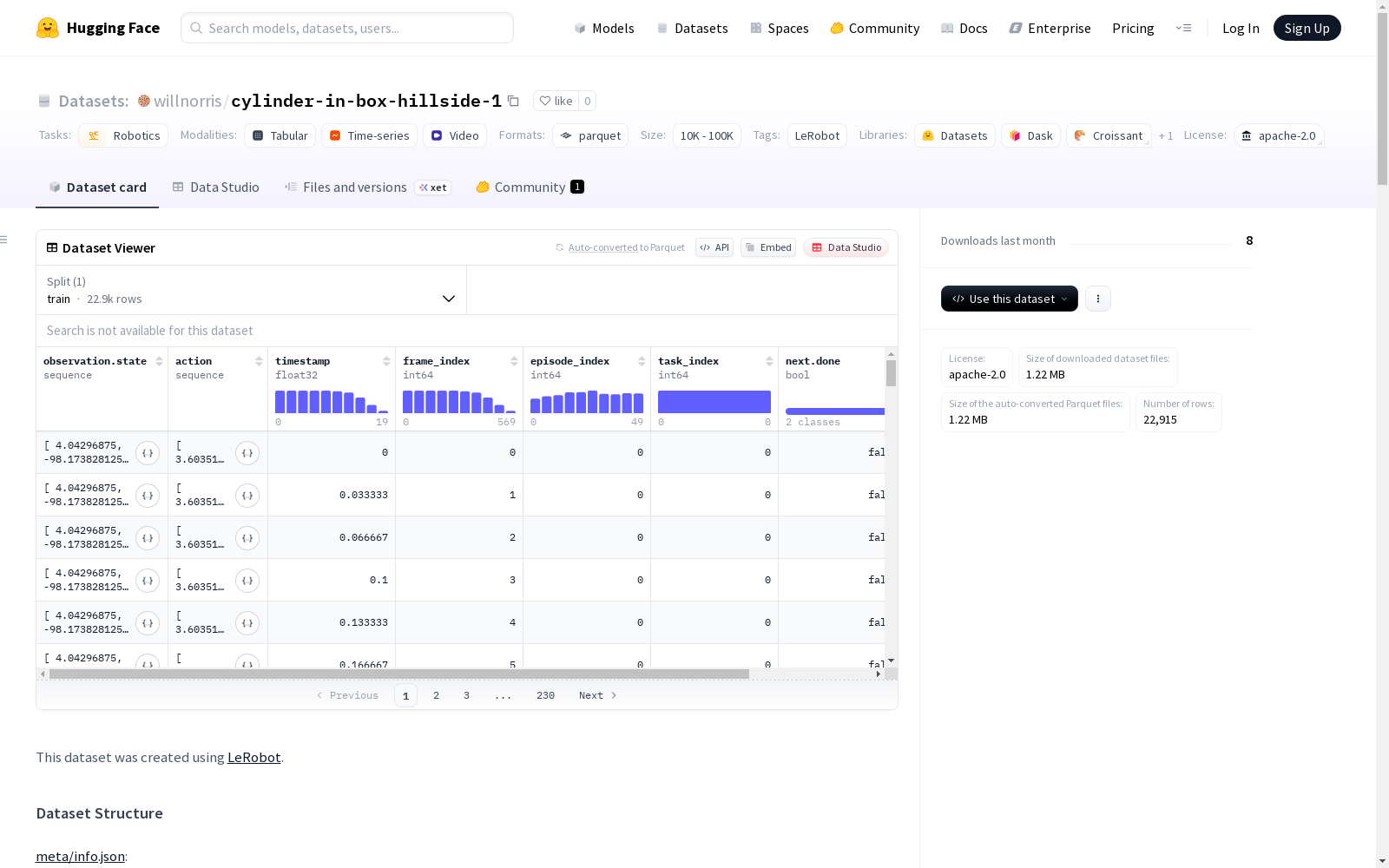The image size is (1389, 868).
Task: Sort by the observation.state column
Action: (x=159, y=361)
